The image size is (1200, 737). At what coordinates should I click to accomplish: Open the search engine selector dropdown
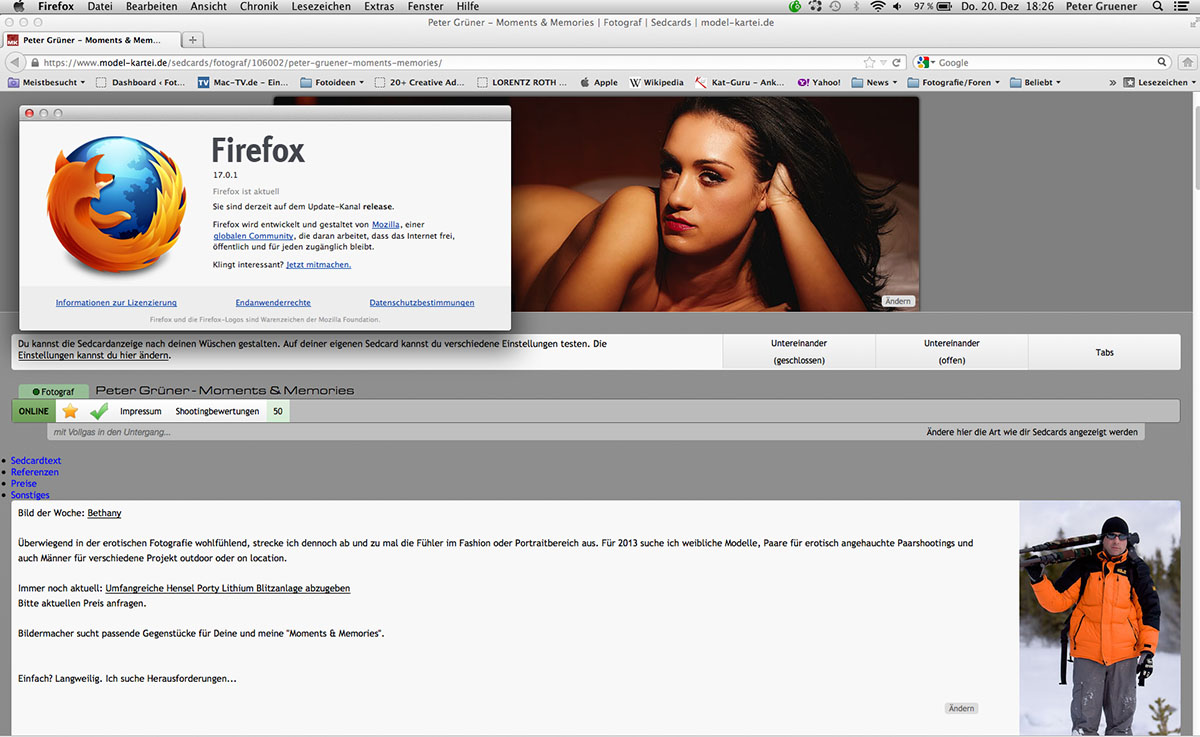pyautogui.click(x=924, y=62)
